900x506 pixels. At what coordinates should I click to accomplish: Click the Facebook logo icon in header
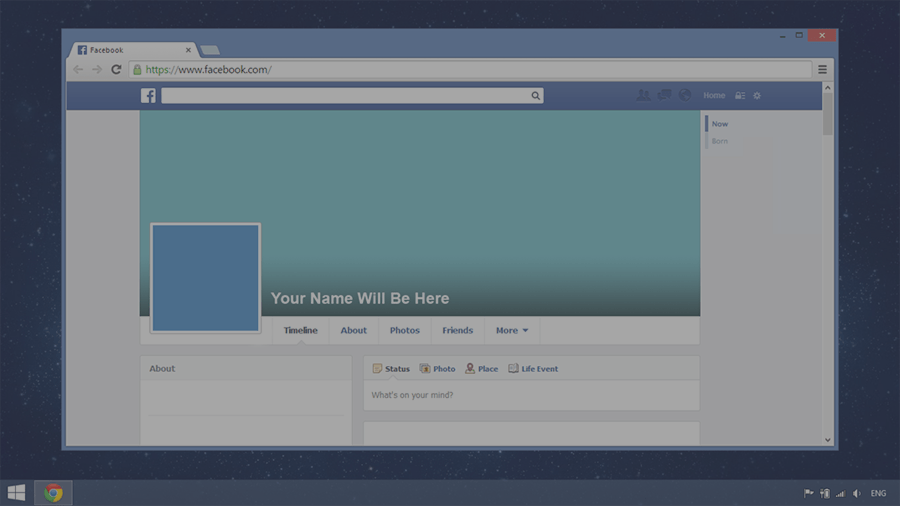coord(148,96)
